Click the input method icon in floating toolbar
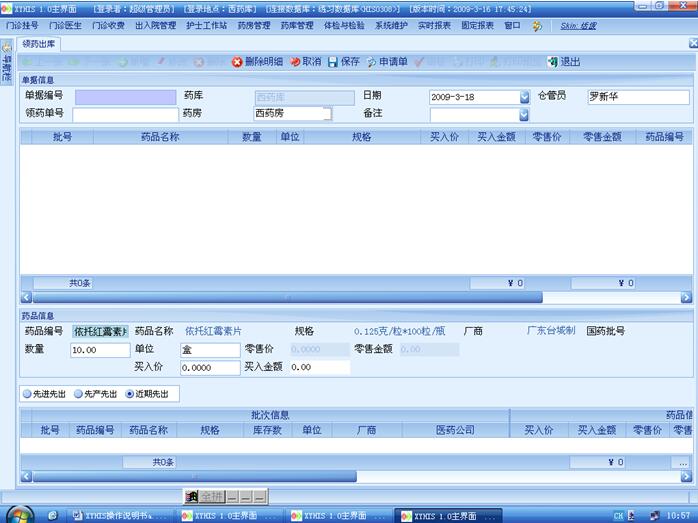Image resolution: width=698 pixels, height=523 pixels. (191, 496)
